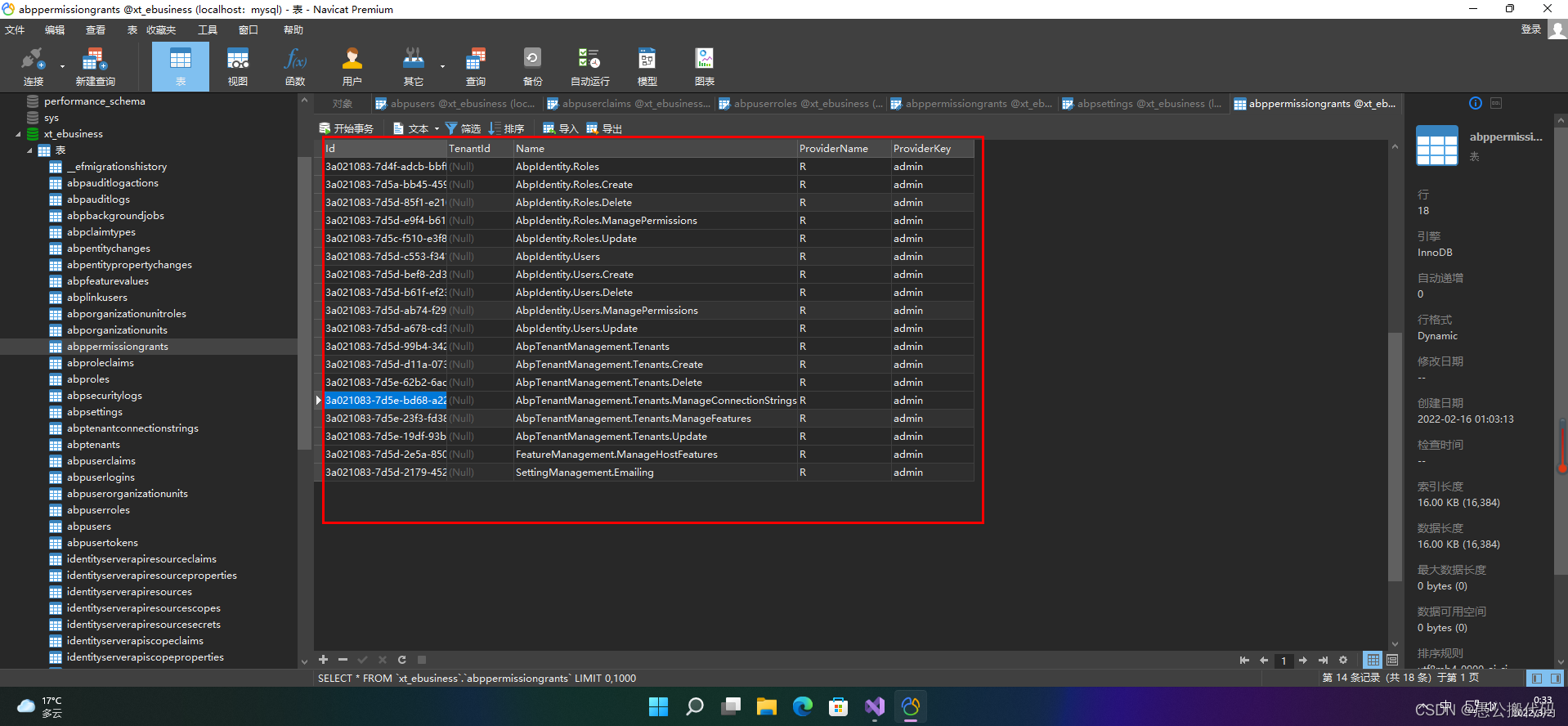This screenshot has height=726, width=1568.
Task: Click the 查询 (Query) toolbar icon
Action: point(476,66)
